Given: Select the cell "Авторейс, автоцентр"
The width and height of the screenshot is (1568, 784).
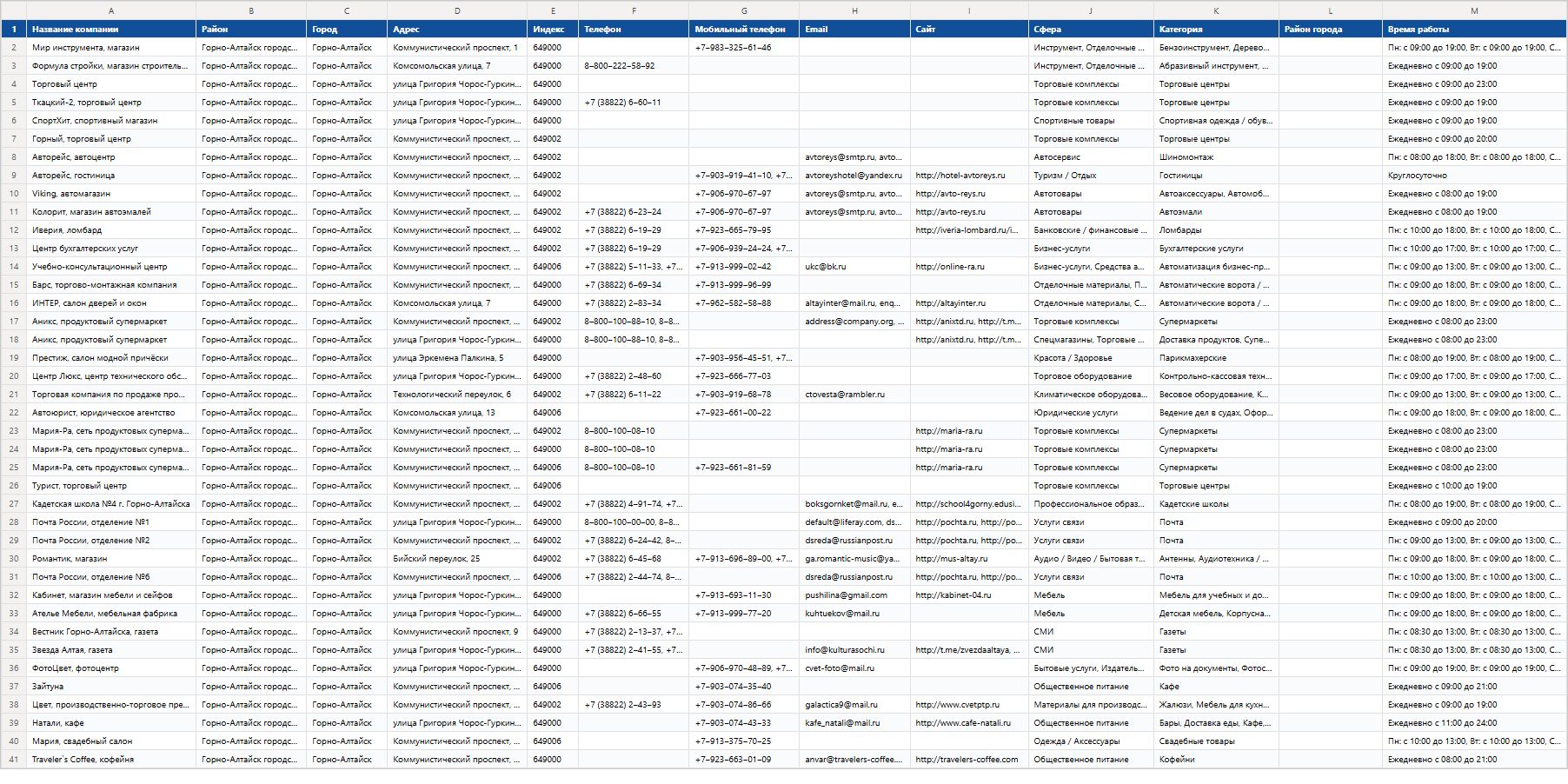Looking at the screenshot, I should (111, 157).
